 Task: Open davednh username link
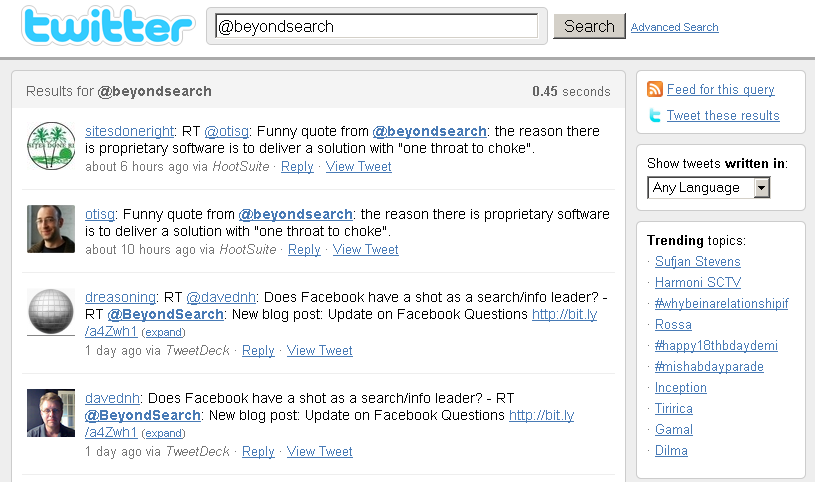pyautogui.click(x=112, y=398)
